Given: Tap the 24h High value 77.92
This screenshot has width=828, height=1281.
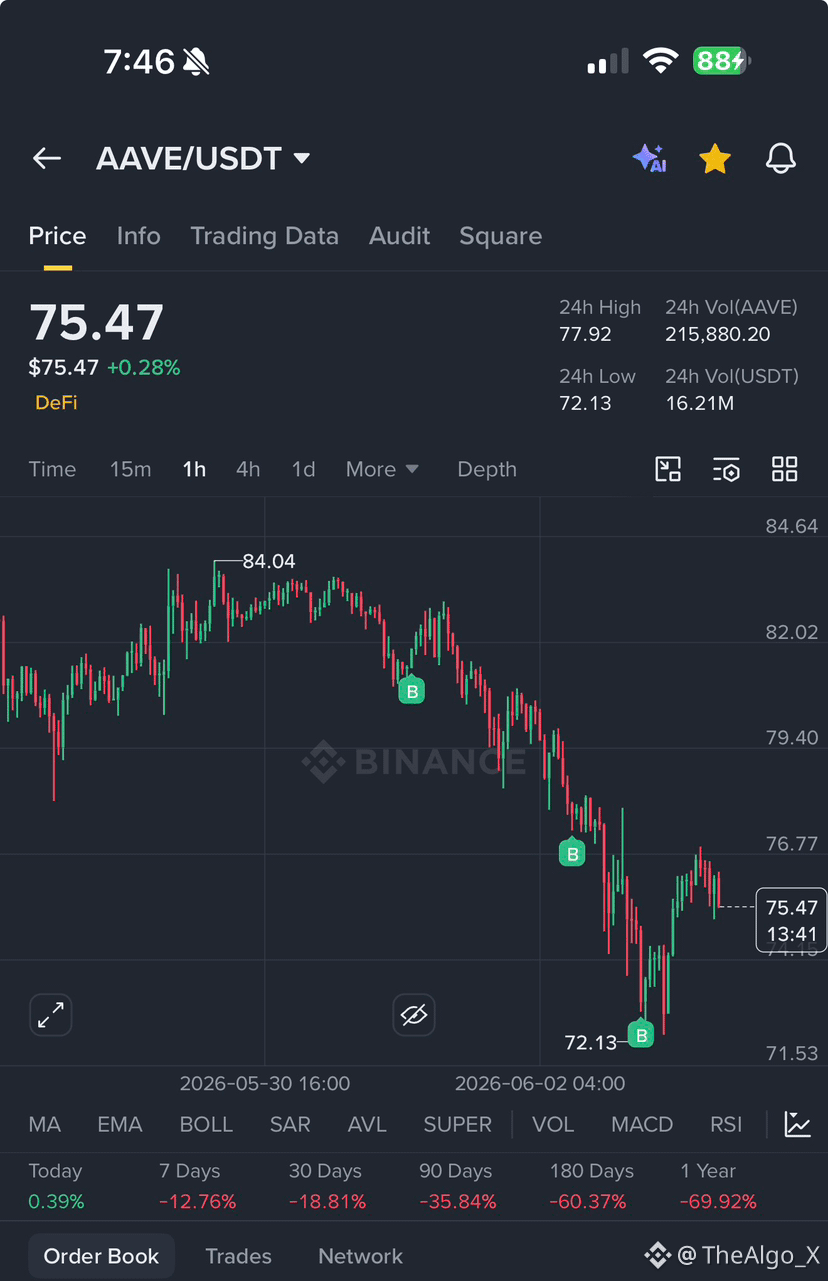Looking at the screenshot, I should (585, 334).
